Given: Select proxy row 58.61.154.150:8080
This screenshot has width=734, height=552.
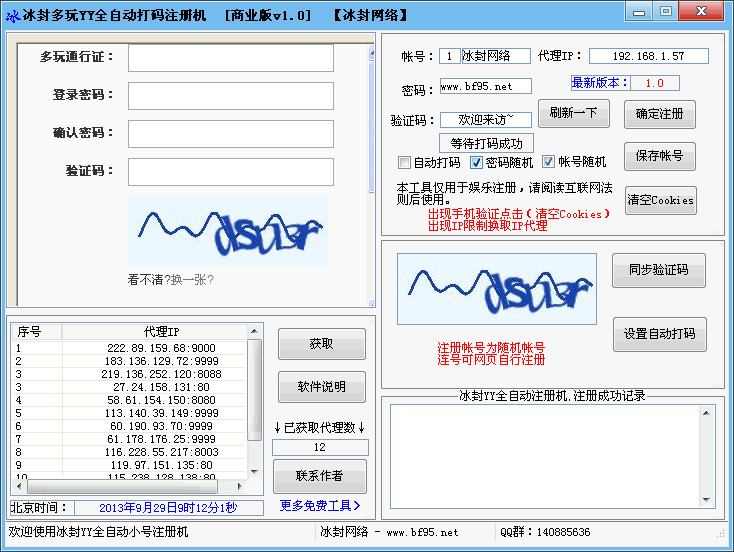Looking at the screenshot, I should [x=129, y=400].
